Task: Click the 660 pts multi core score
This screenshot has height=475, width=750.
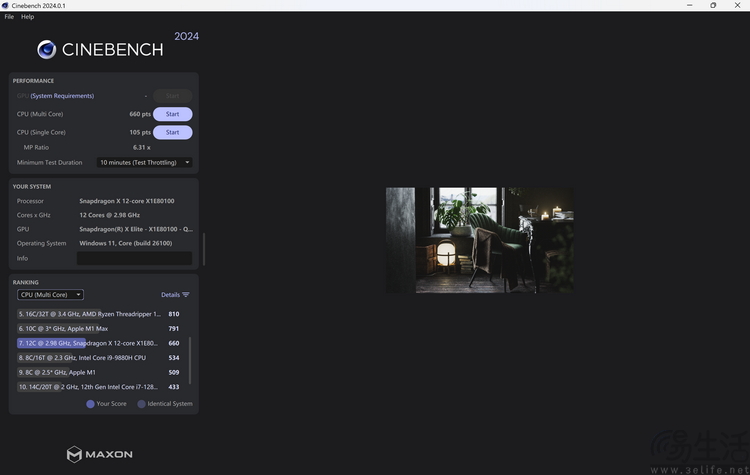Action: point(140,114)
